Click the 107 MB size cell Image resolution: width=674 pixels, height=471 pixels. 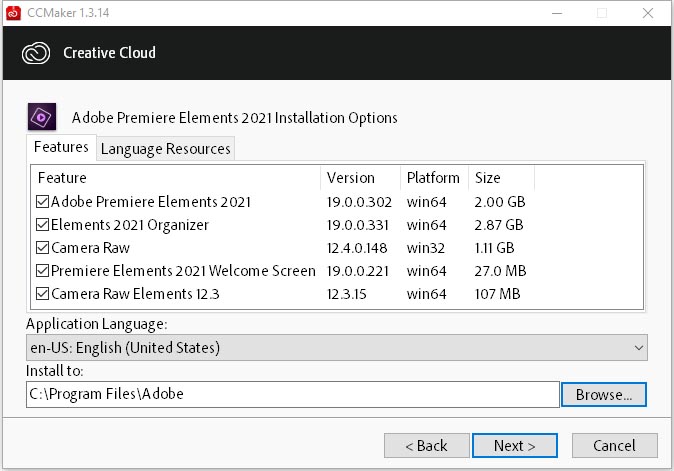point(497,294)
